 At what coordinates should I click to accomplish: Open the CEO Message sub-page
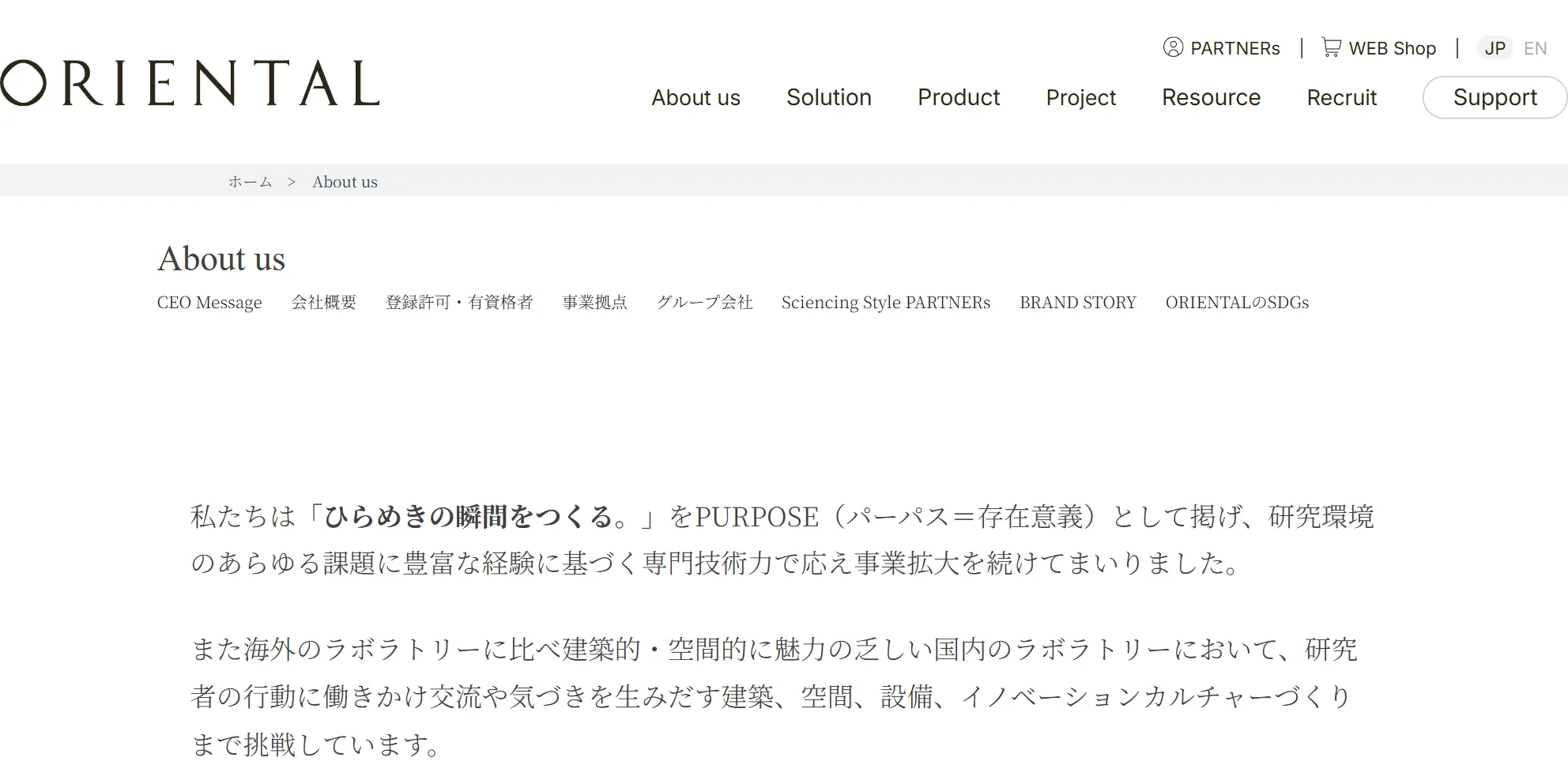click(209, 303)
